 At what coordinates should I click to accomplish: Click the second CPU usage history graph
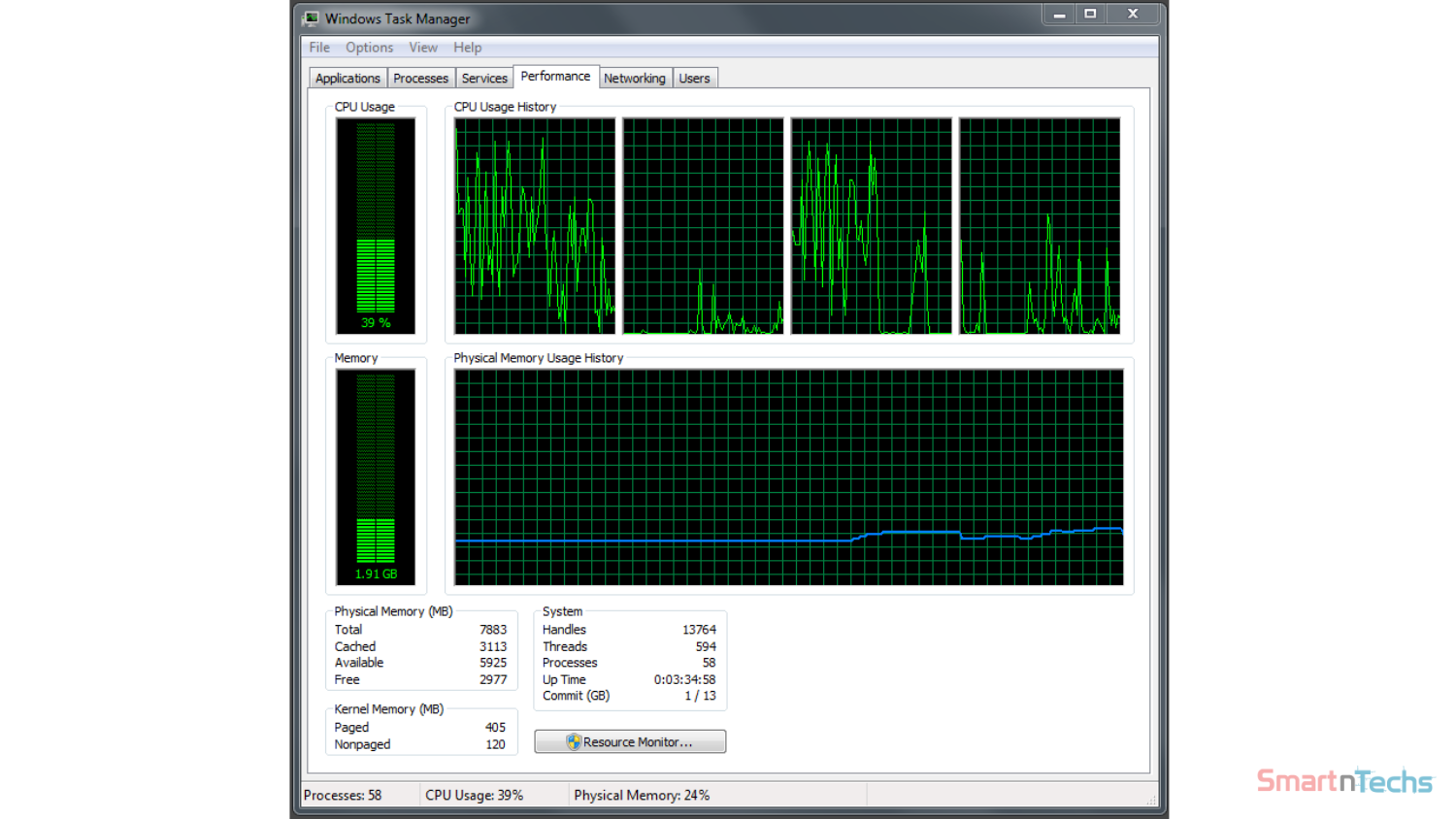(x=703, y=226)
